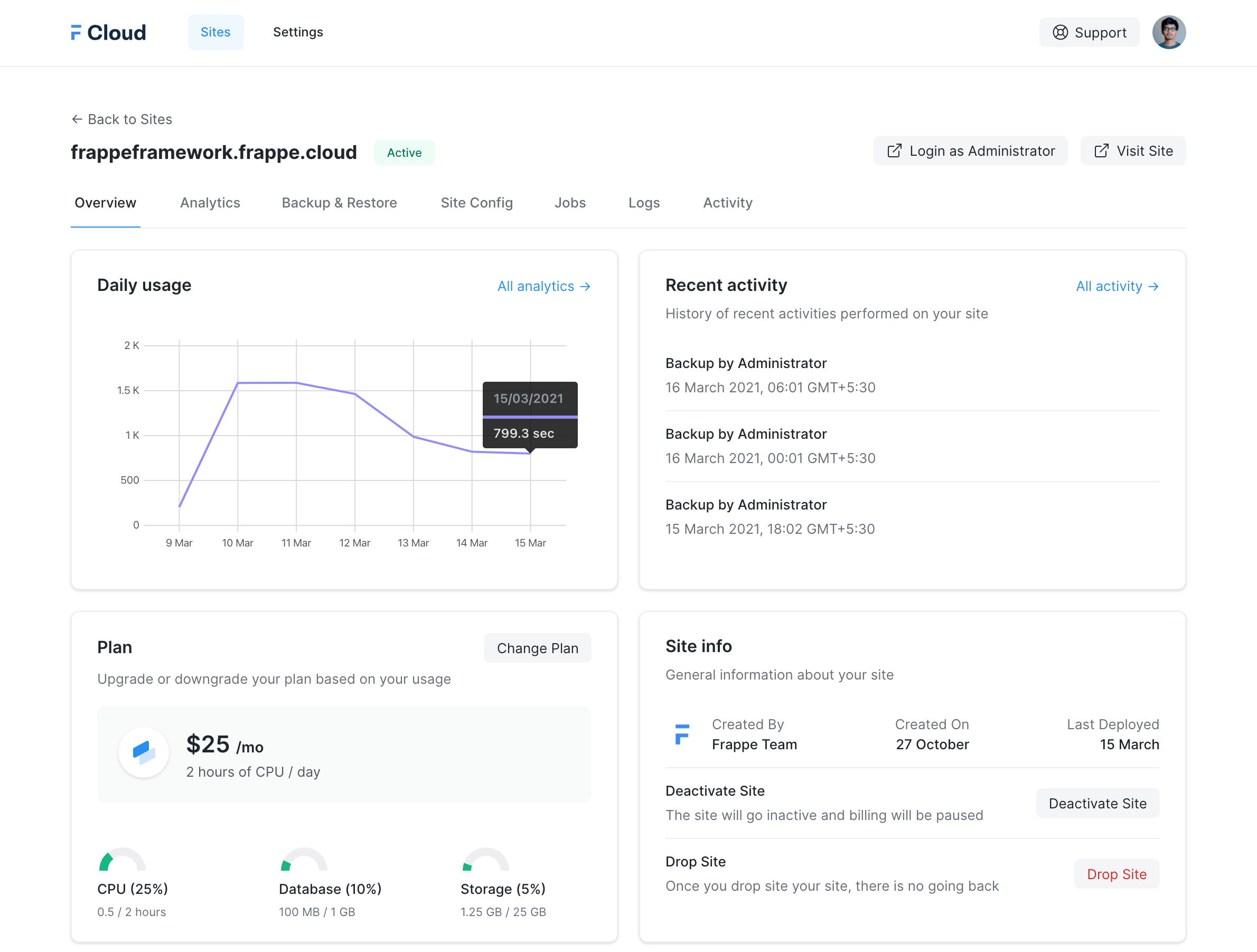The height and width of the screenshot is (952, 1257).
Task: Click the $25 /mo plan price
Action: [224, 744]
